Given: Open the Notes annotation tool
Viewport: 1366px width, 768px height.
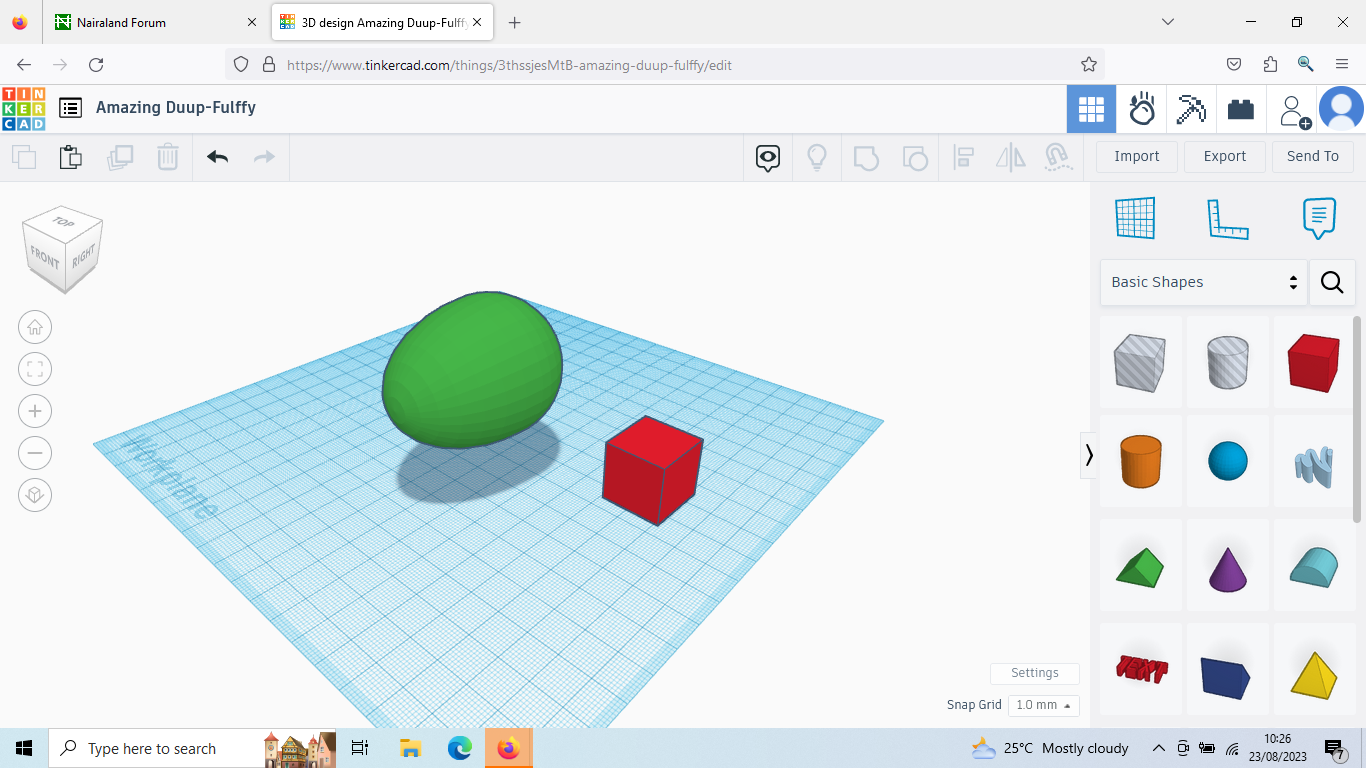Looking at the screenshot, I should point(1318,218).
